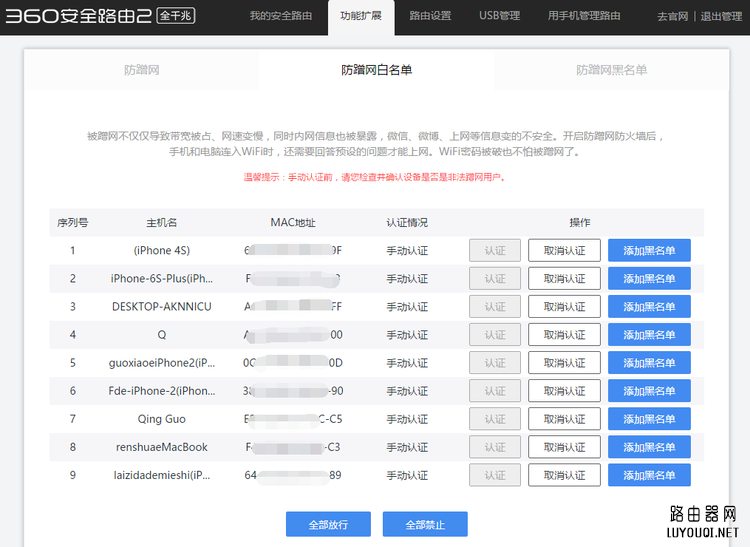This screenshot has width=750, height=547.
Task: Open 防蹭网黑名单 sub-tab
Action: click(611, 70)
